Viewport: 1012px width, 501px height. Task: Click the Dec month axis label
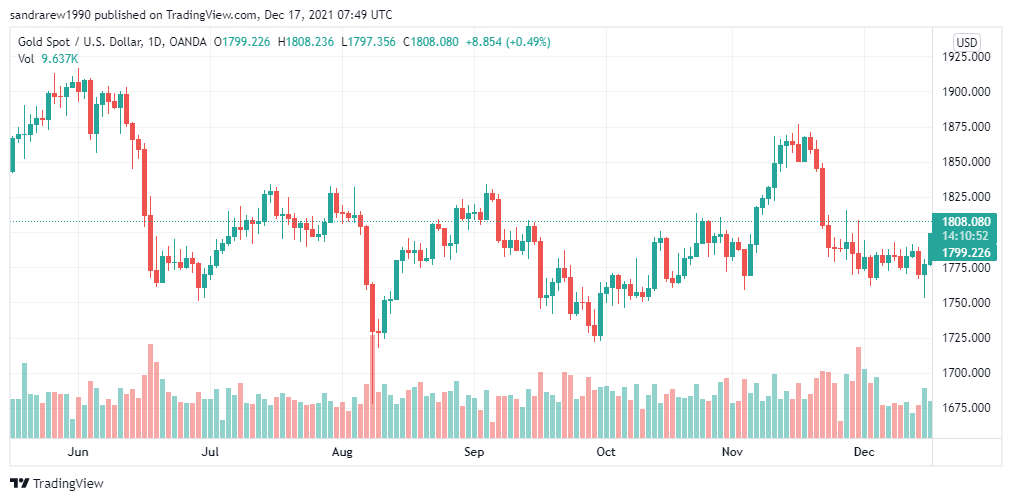pyautogui.click(x=864, y=452)
